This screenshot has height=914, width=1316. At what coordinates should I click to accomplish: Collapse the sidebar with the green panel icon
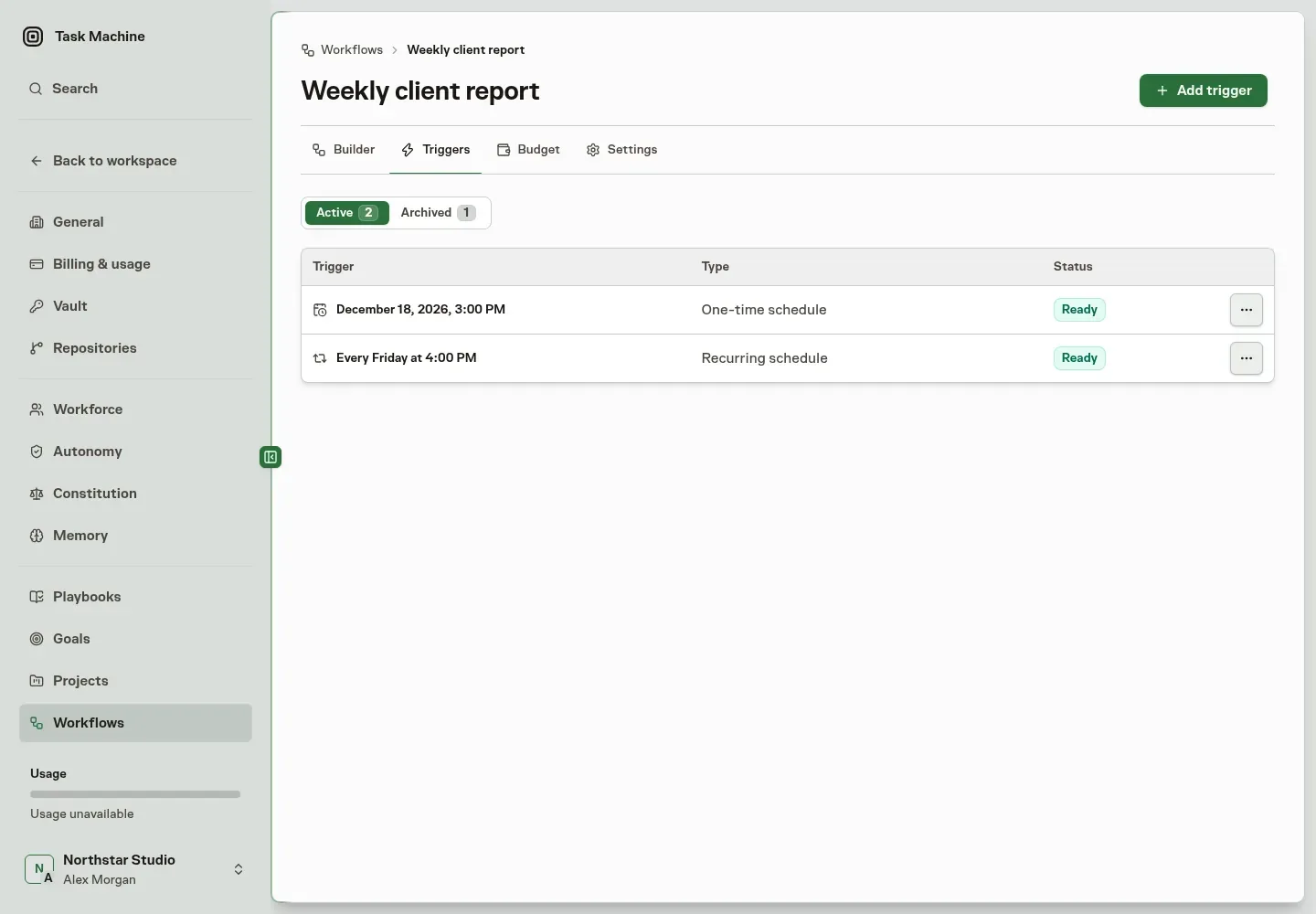[x=271, y=457]
